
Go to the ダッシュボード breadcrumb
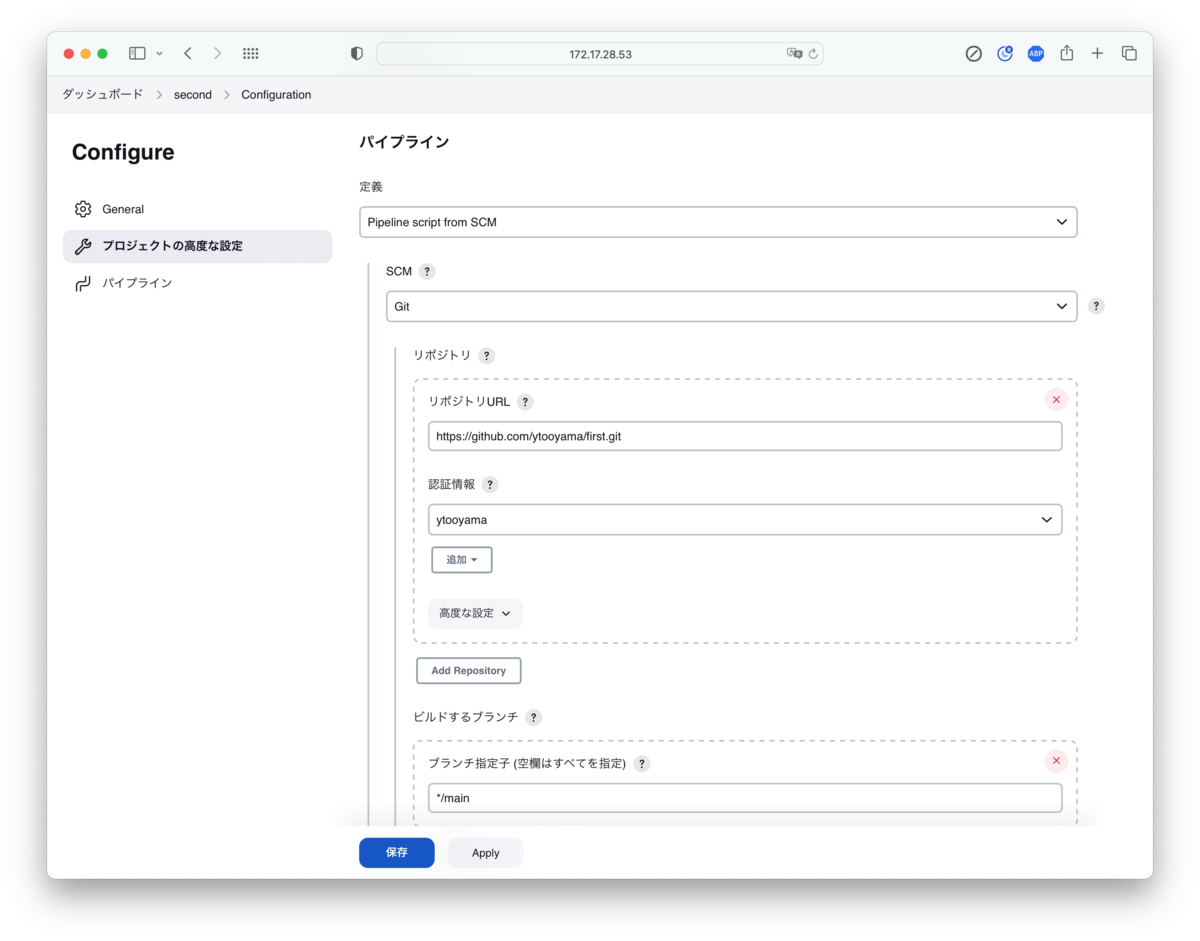tap(103, 95)
